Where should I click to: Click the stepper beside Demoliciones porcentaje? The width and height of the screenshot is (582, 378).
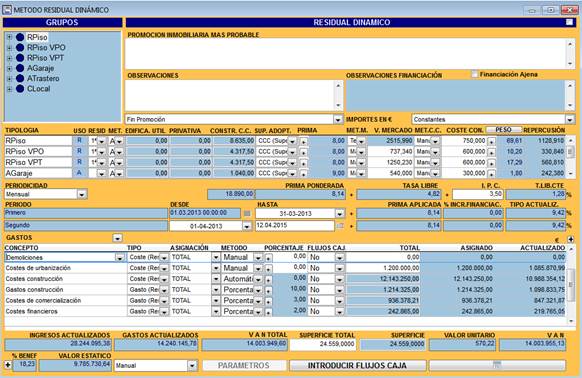pyautogui.click(x=268, y=258)
